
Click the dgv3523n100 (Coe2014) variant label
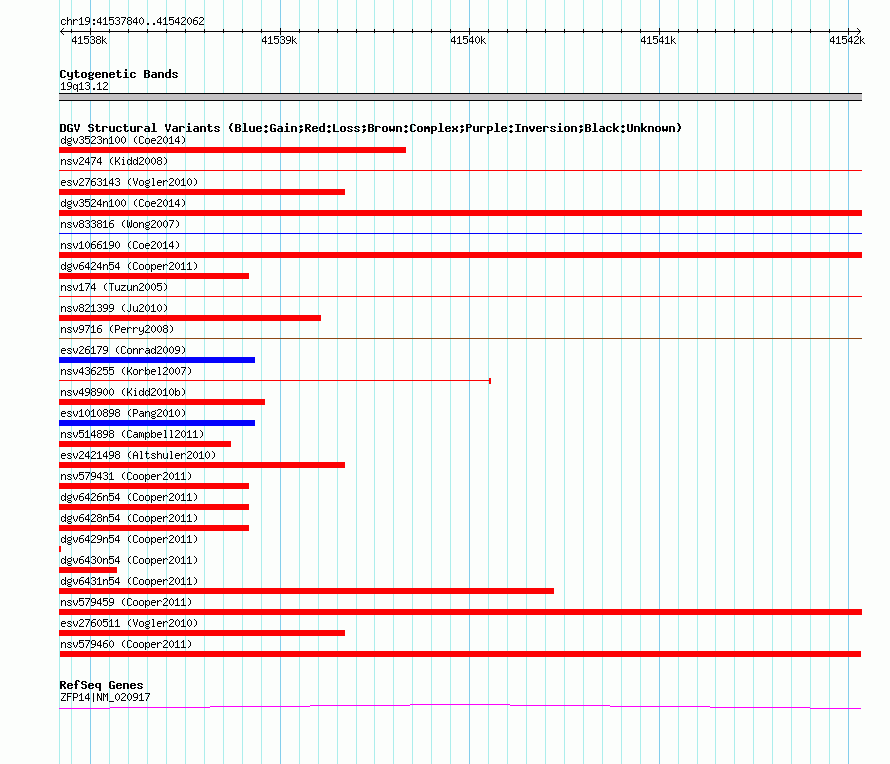123,140
